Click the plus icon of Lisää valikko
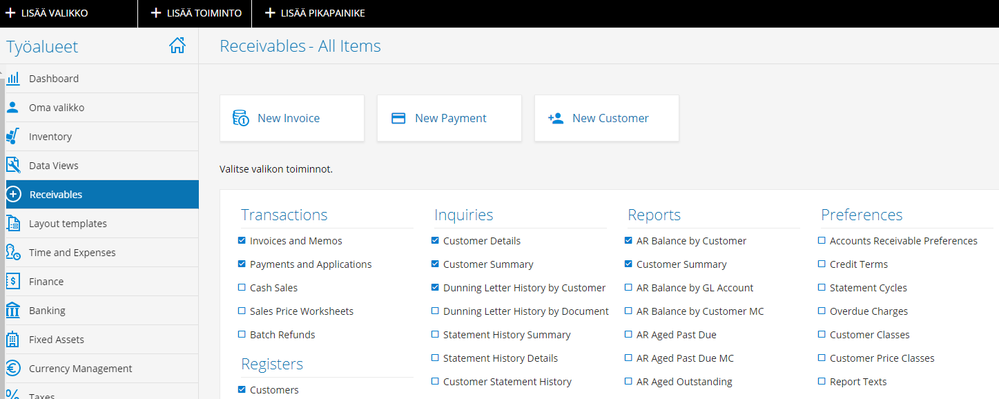The width and height of the screenshot is (999, 399). 11,13
